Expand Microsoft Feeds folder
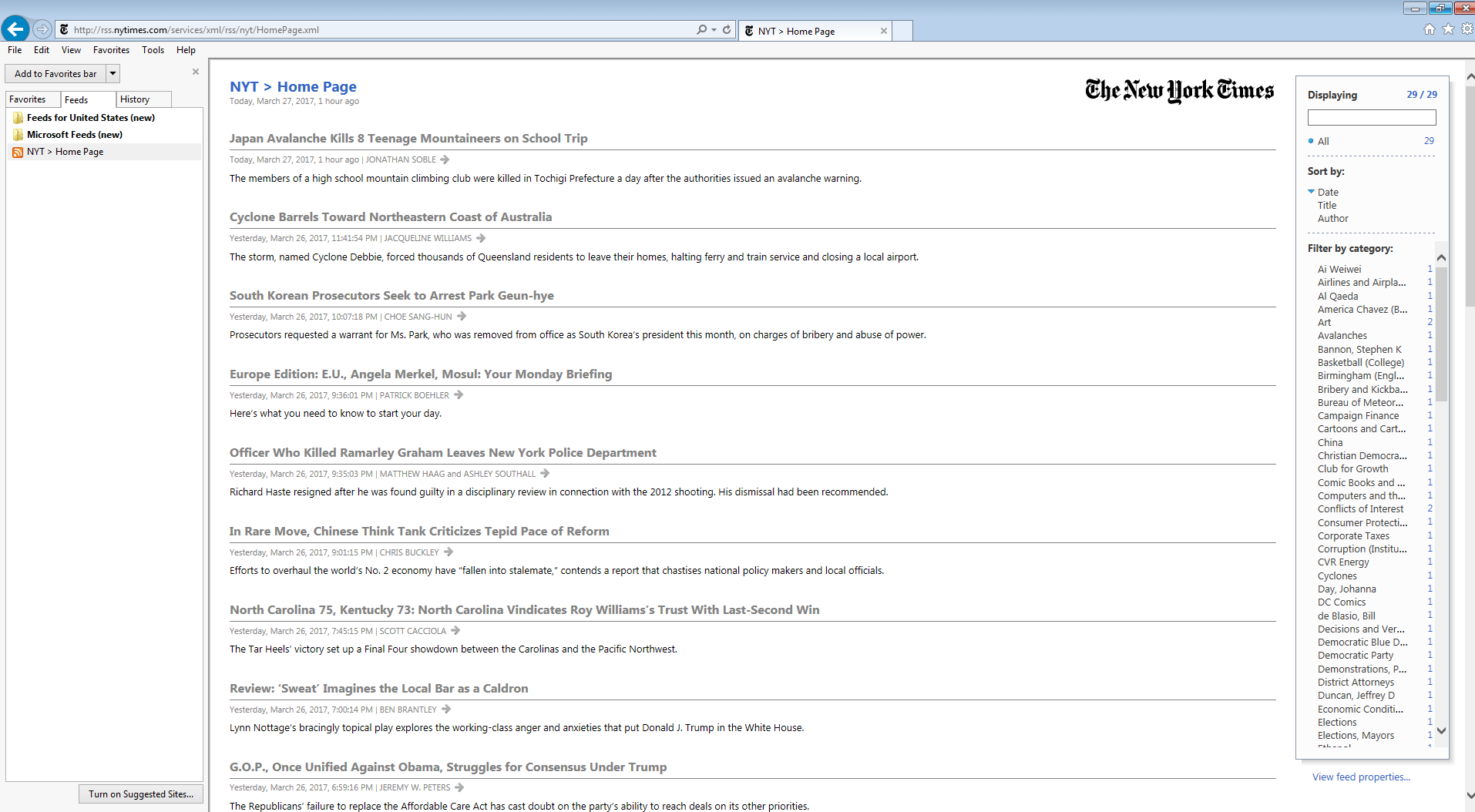 (74, 135)
